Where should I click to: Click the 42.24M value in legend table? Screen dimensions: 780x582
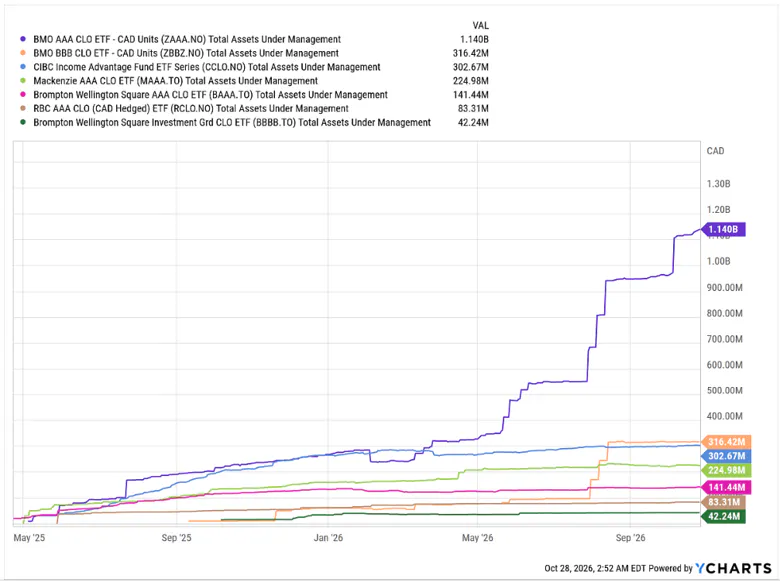click(473, 122)
